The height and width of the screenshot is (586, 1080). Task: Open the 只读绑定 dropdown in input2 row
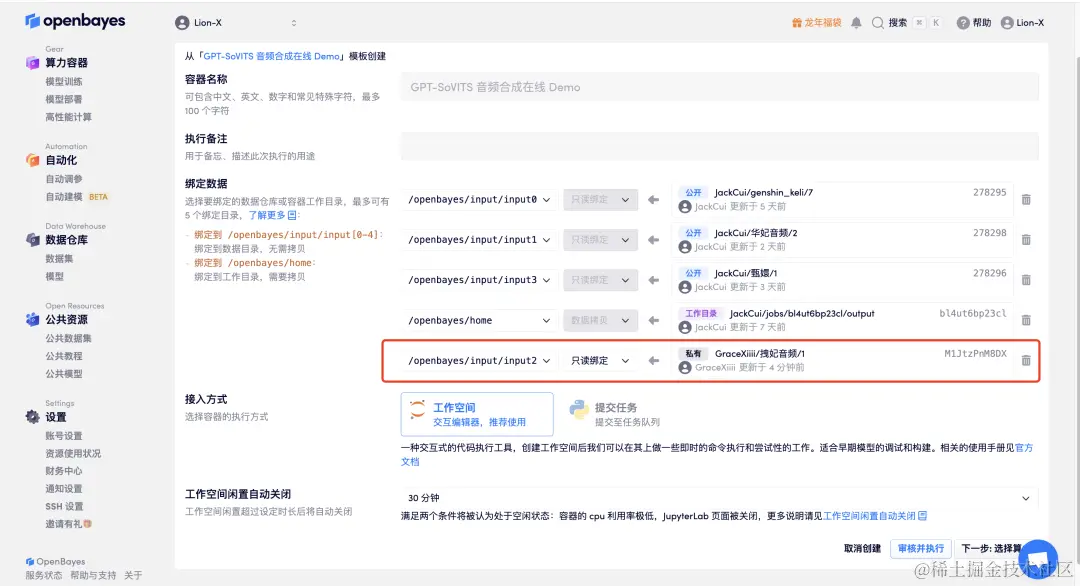[x=600, y=361]
